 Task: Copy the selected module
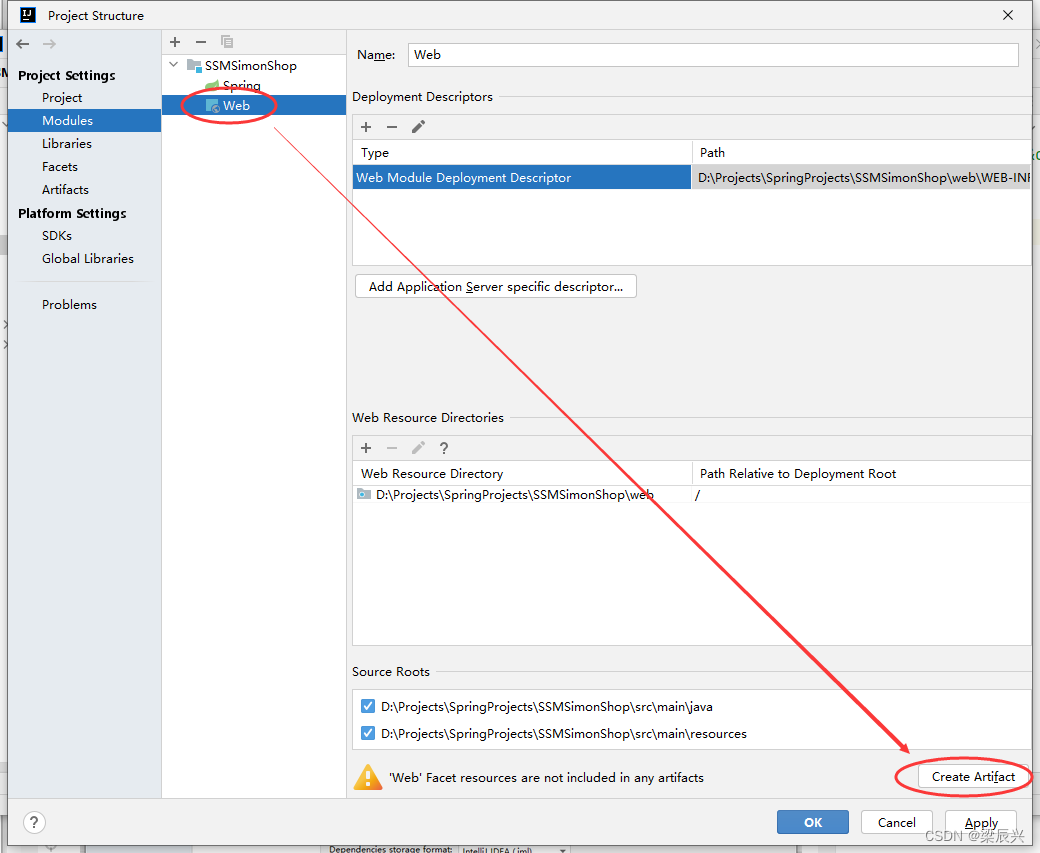click(227, 42)
